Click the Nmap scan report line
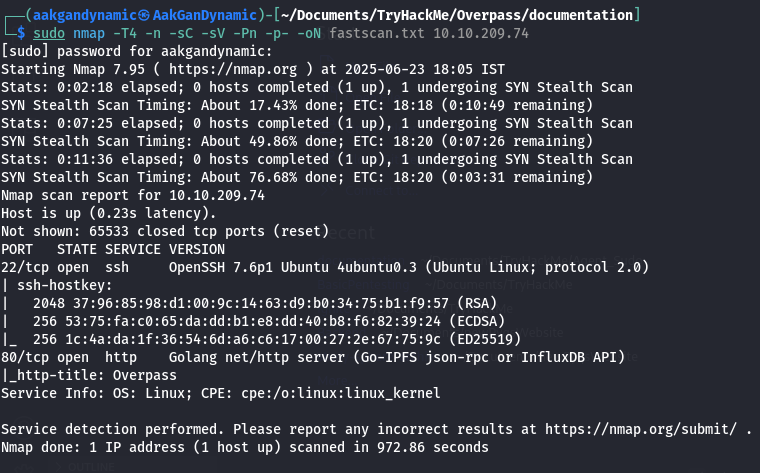 tap(132, 195)
